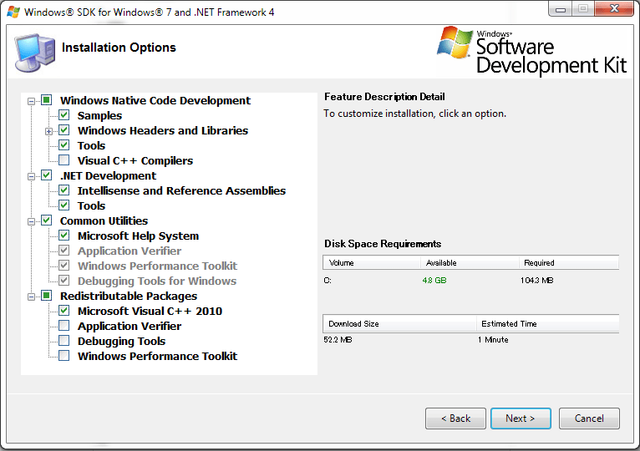The image size is (640, 451).
Task: Collapse the Common Utilities node
Action: coord(31,222)
